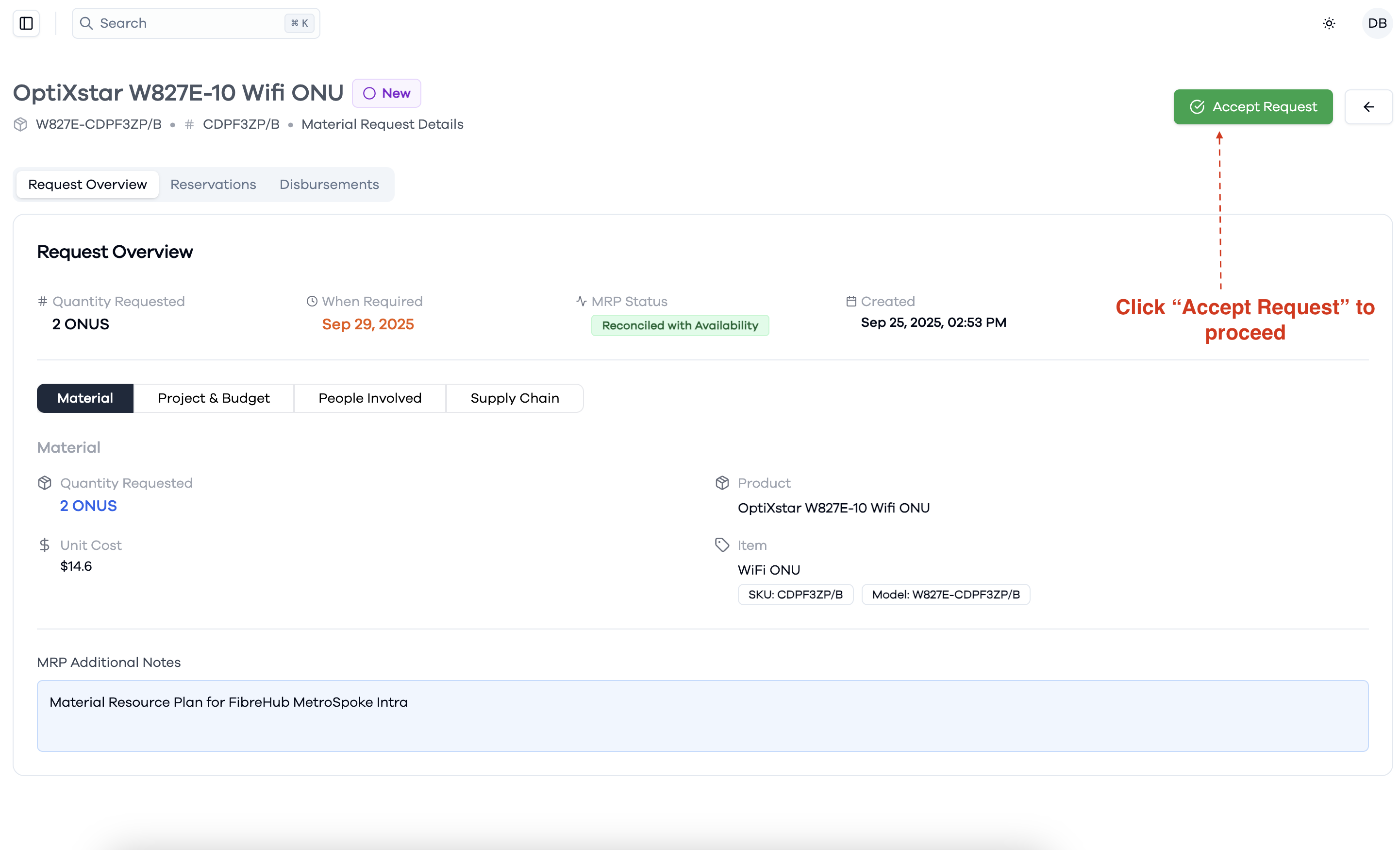Open the Disbursements tab
The width and height of the screenshot is (1400, 850).
tap(329, 185)
